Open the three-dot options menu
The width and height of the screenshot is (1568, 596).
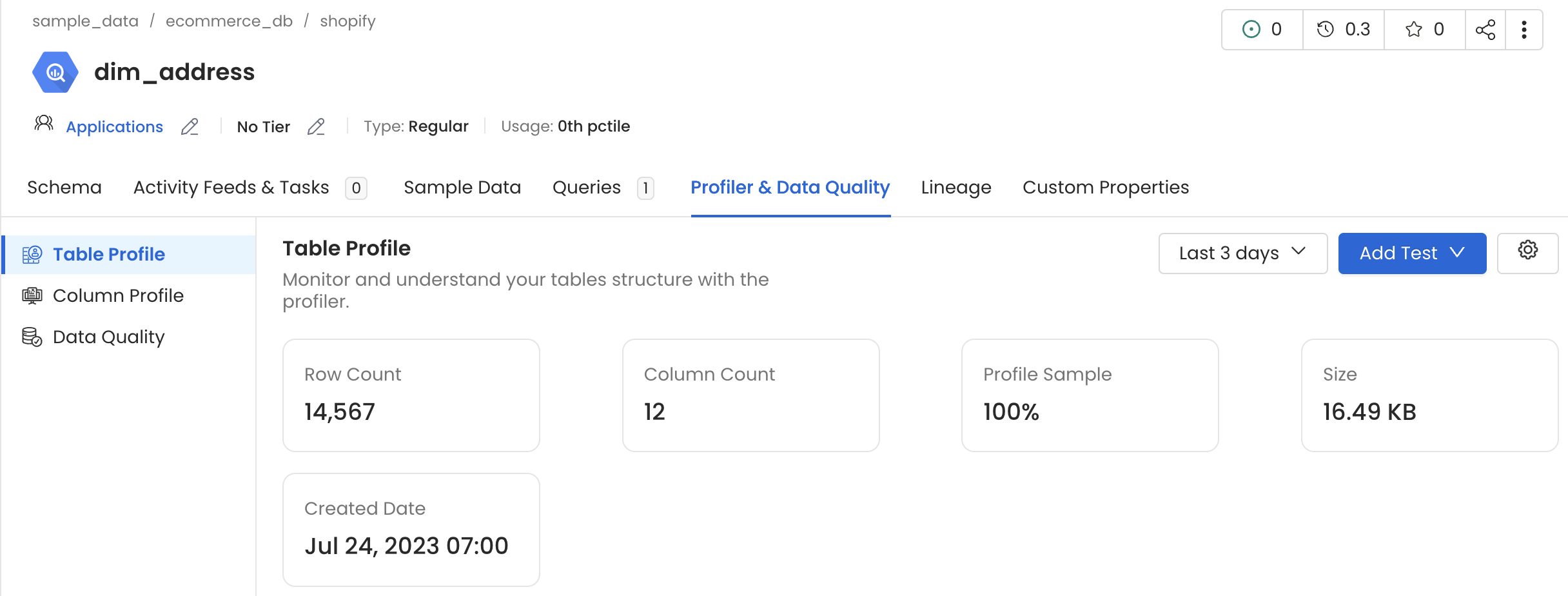click(1524, 29)
